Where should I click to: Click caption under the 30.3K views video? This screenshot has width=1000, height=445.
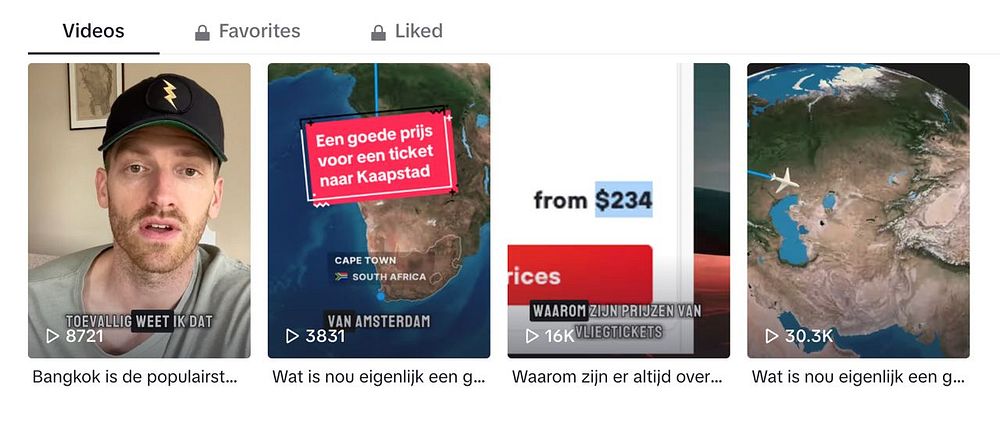click(x=858, y=377)
